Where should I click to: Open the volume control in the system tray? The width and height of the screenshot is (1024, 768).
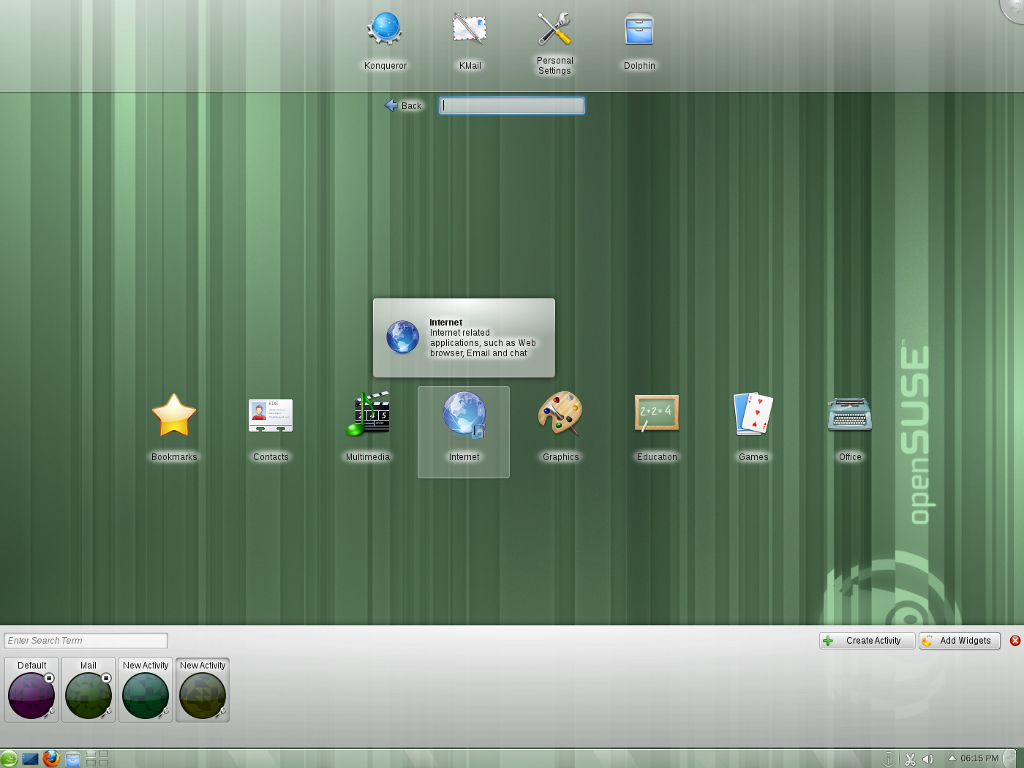point(928,759)
